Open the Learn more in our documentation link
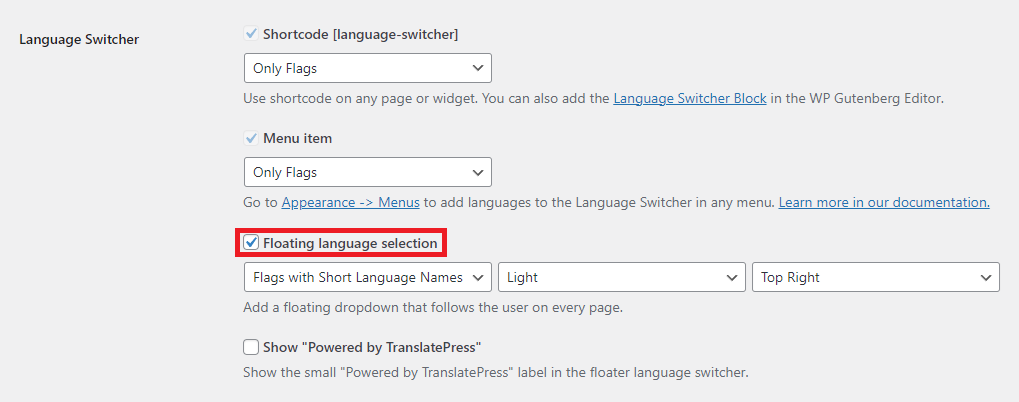 [x=884, y=202]
